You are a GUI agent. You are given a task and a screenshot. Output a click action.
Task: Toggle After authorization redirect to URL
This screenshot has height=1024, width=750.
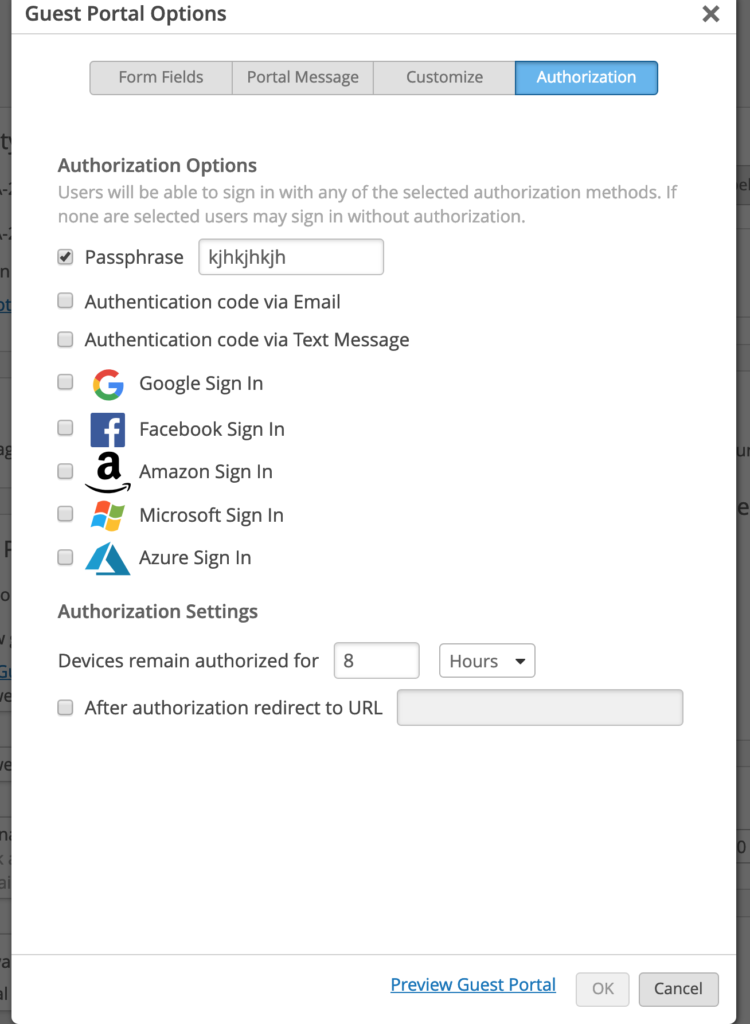65,707
